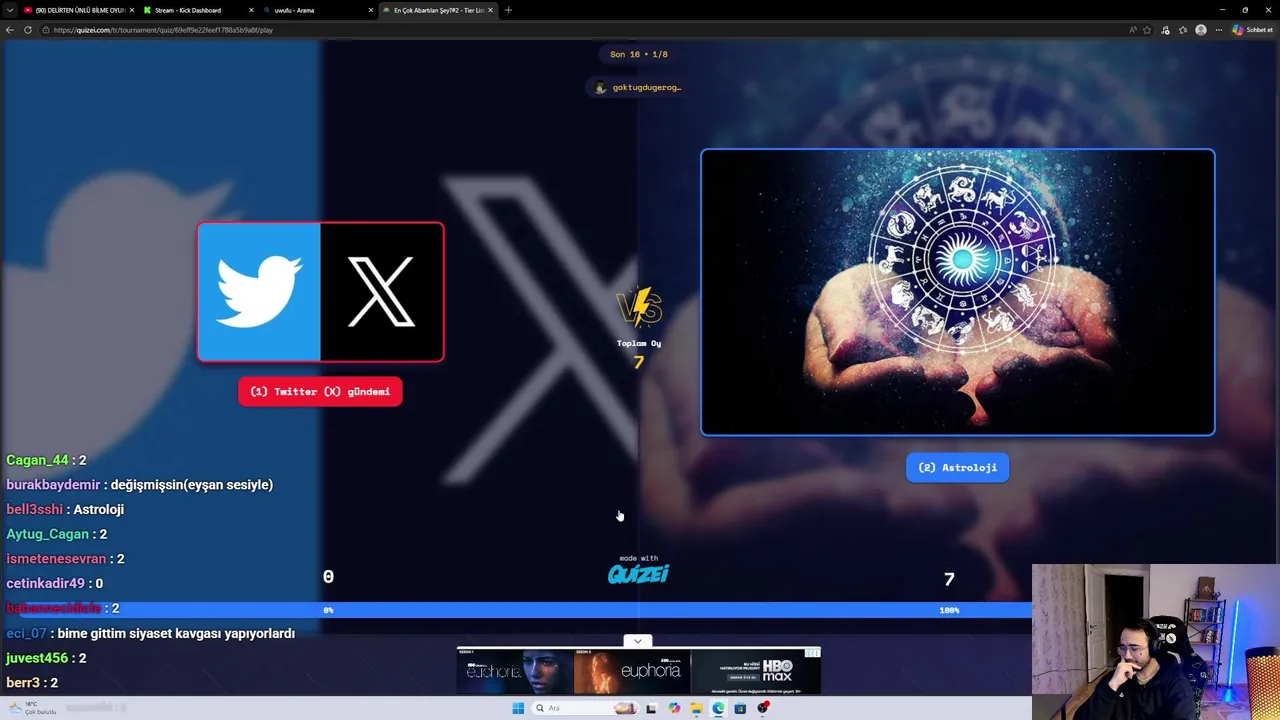Collapse the ad banner with the chevron
The width and height of the screenshot is (1280, 720).
pos(638,641)
